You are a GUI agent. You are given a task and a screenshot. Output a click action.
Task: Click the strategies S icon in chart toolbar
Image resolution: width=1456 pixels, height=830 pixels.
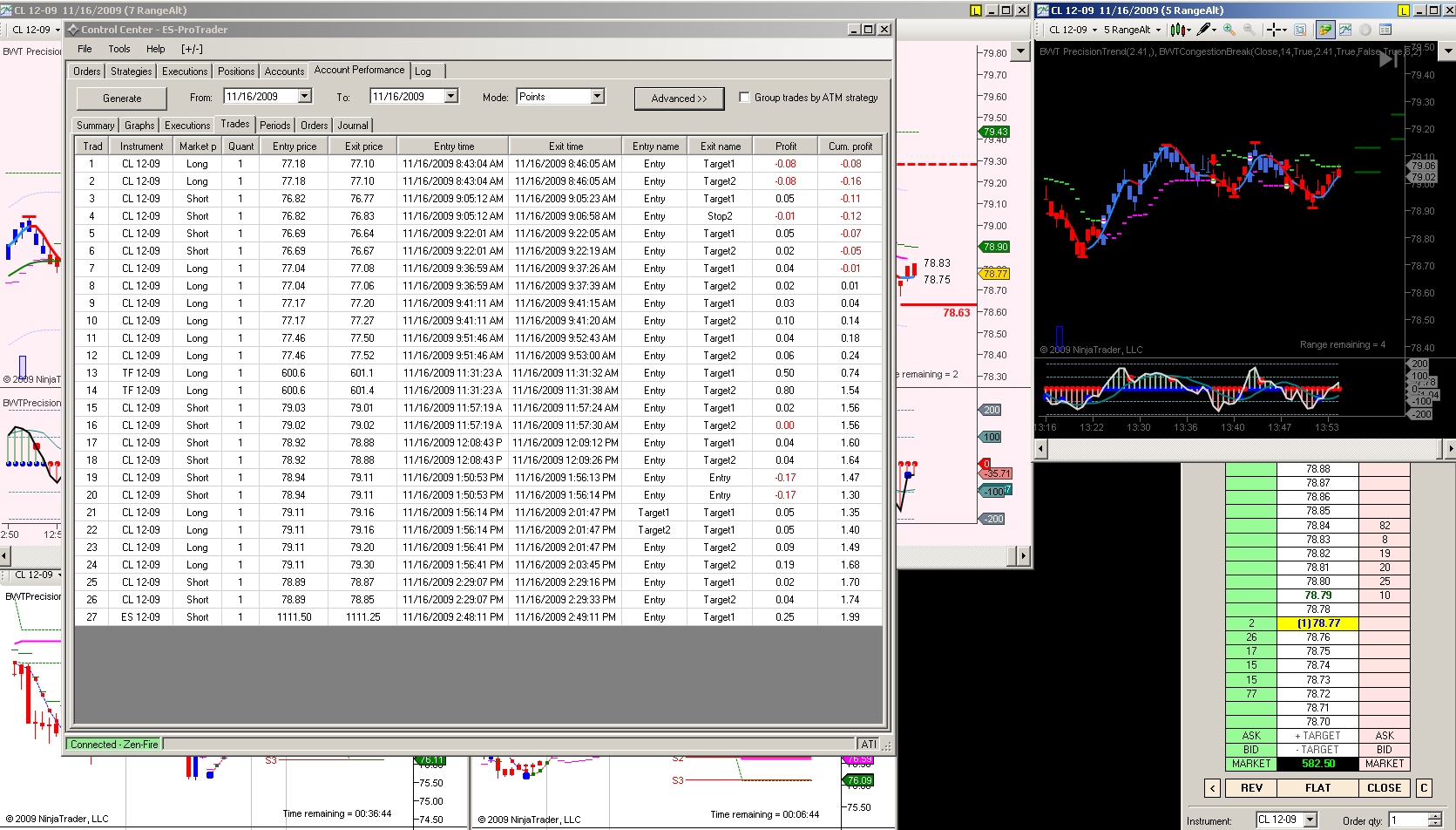pyautogui.click(x=1365, y=30)
